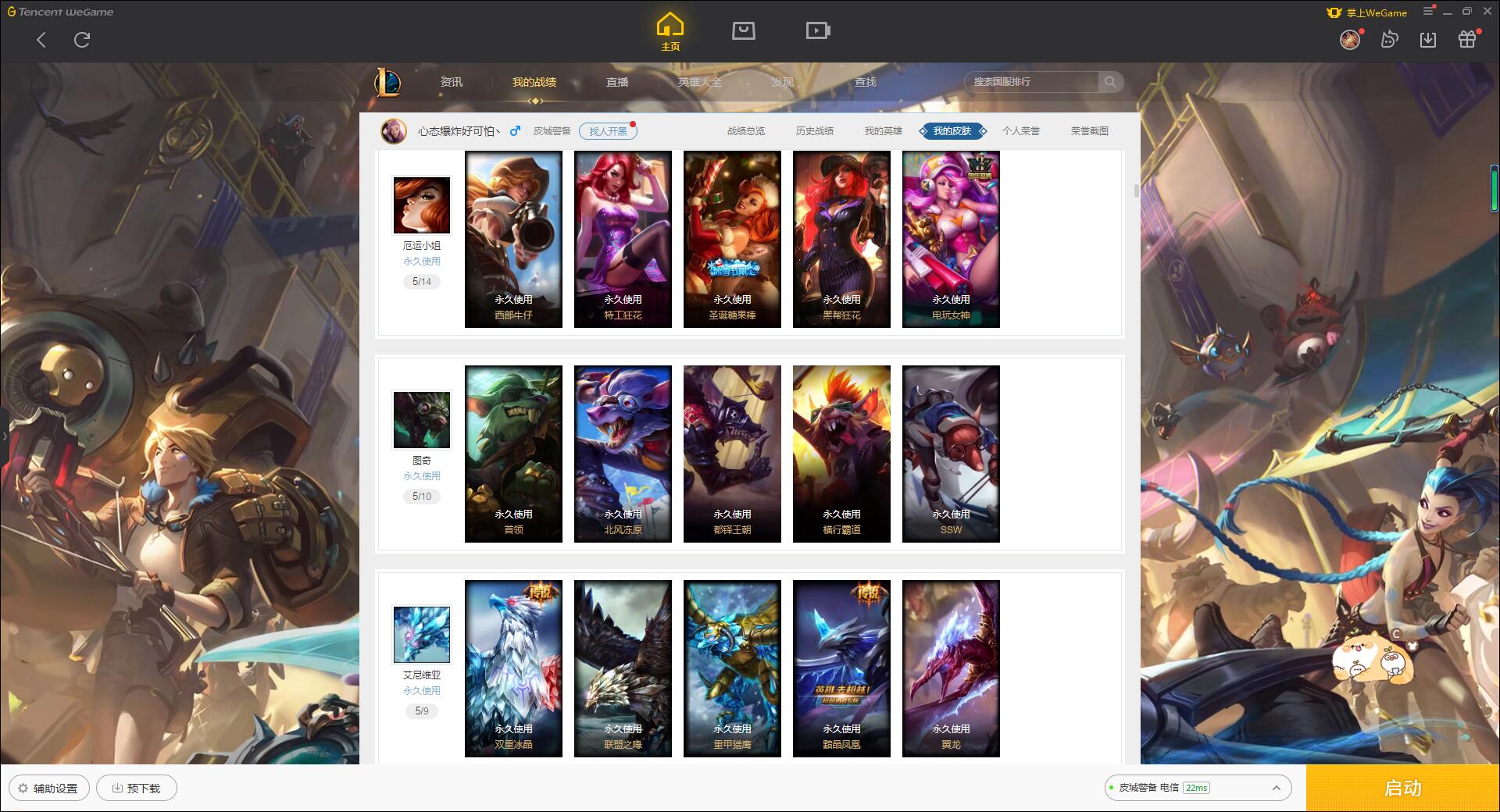The height and width of the screenshot is (812, 1500).
Task: Open the 双重冰晶 skin card
Action: [513, 668]
